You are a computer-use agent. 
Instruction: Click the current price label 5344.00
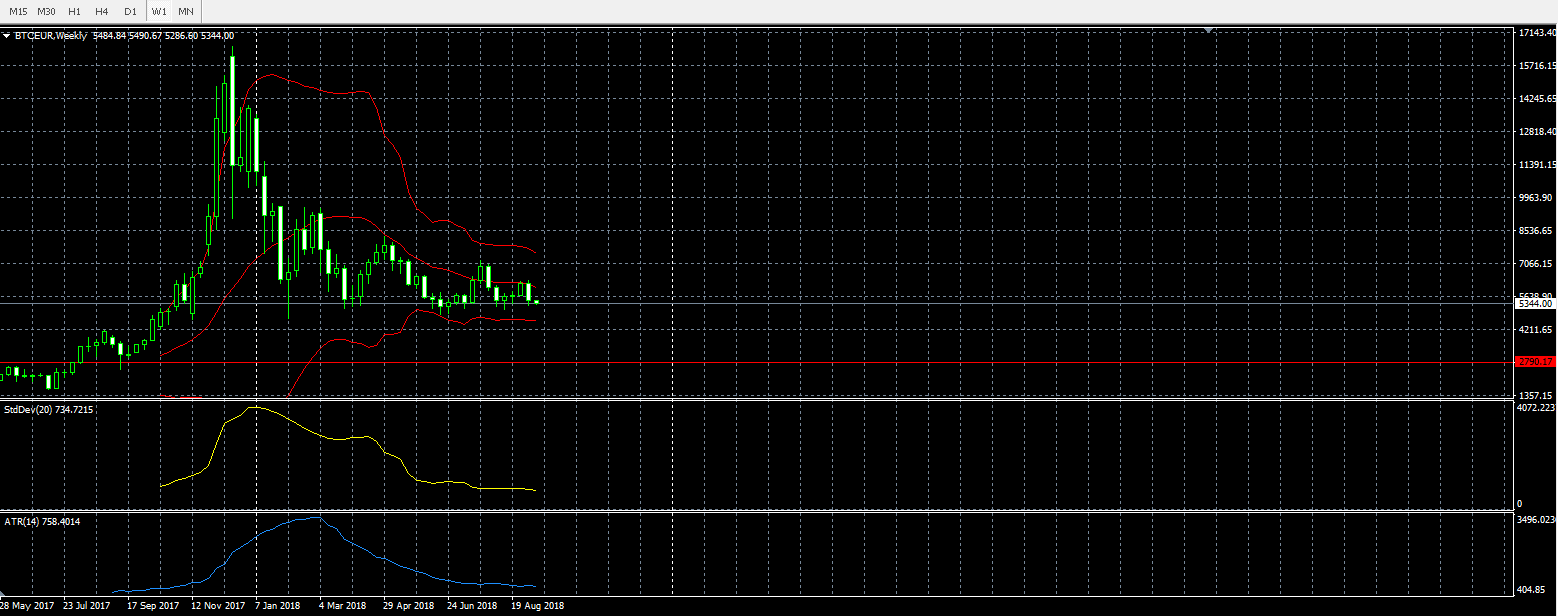(x=1535, y=303)
